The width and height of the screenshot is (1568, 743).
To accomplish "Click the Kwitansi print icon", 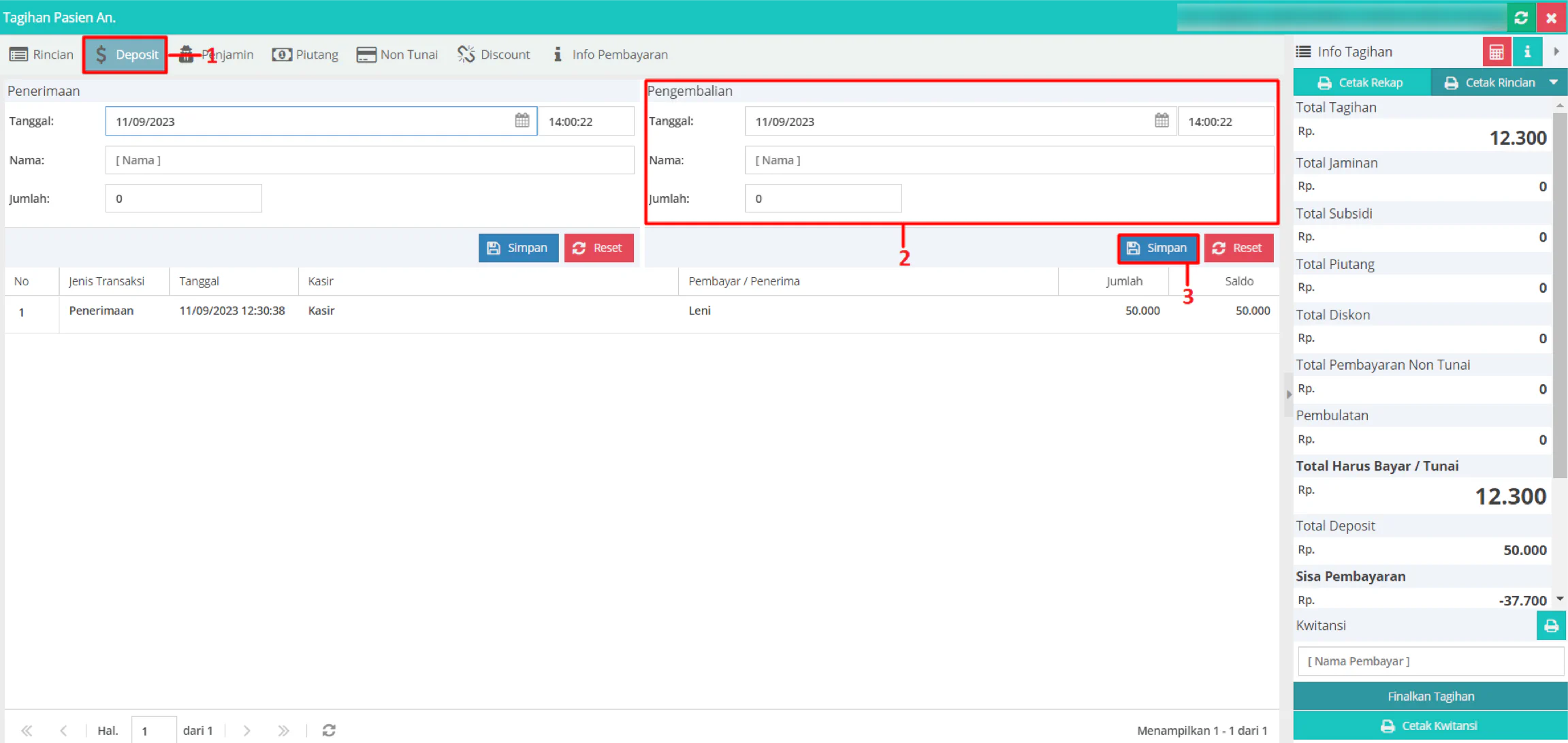I will coord(1551,625).
